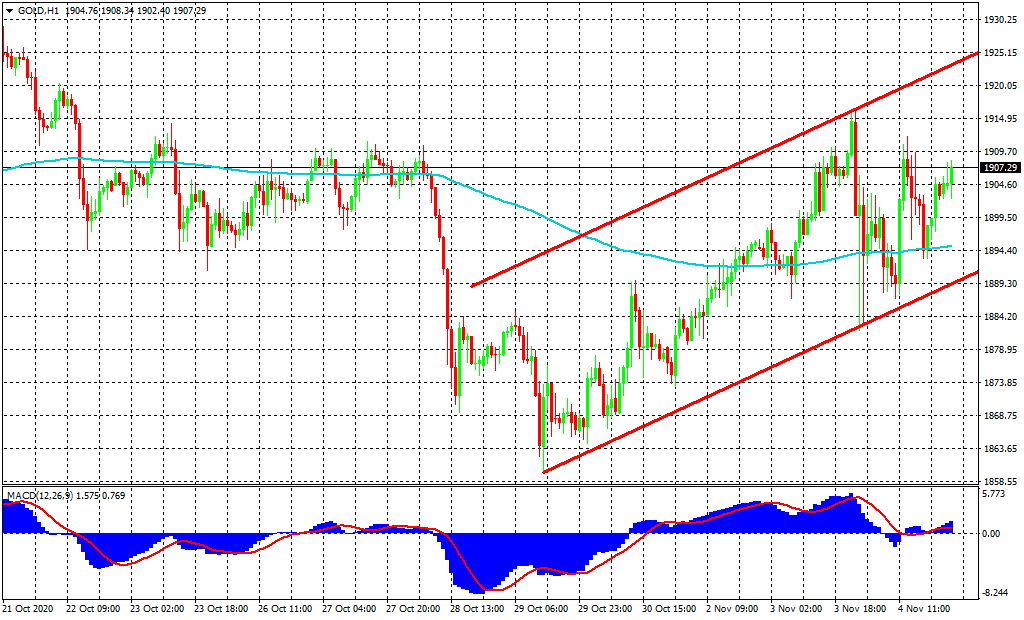Click the 1894.40 price axis label
The width and height of the screenshot is (1024, 620).
999,251
